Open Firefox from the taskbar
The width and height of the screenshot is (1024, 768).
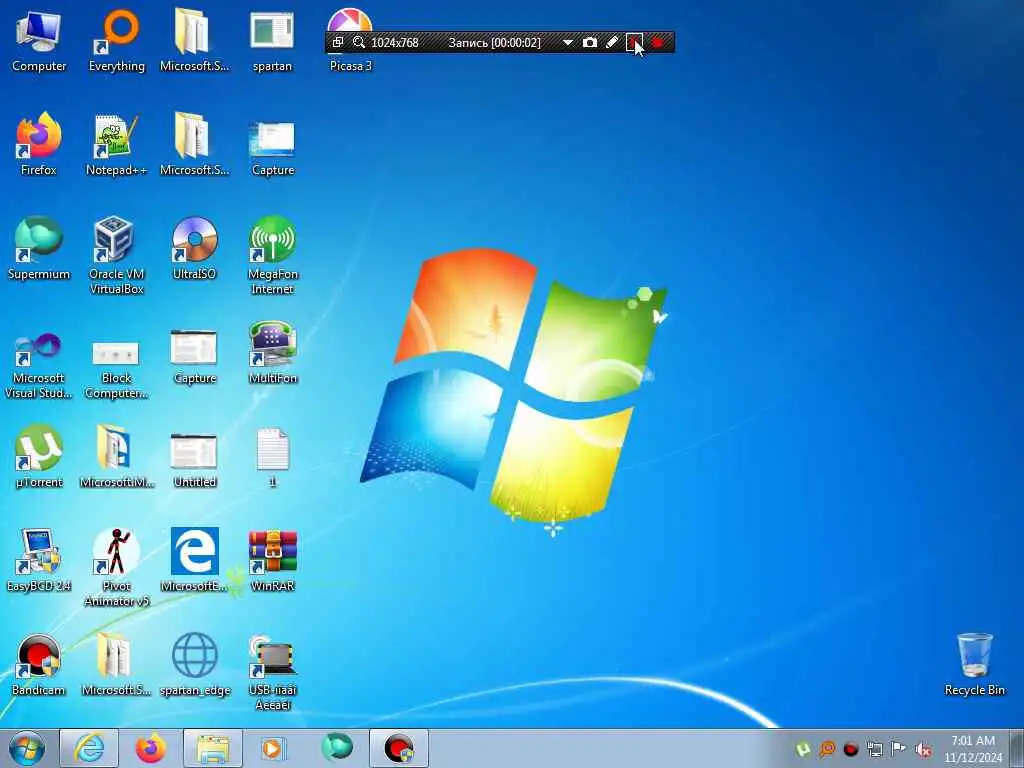pos(150,748)
